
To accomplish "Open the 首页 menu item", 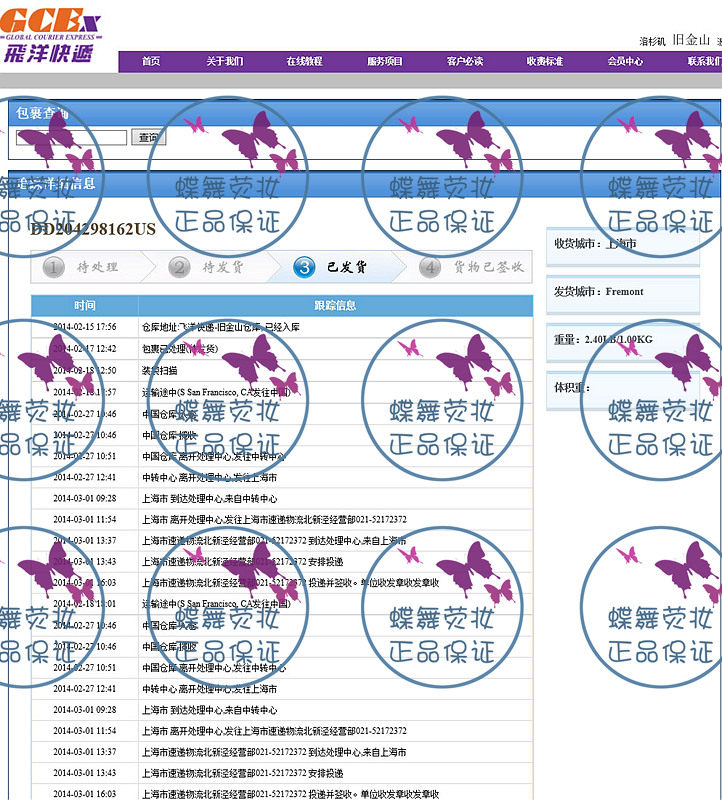I will pos(151,61).
